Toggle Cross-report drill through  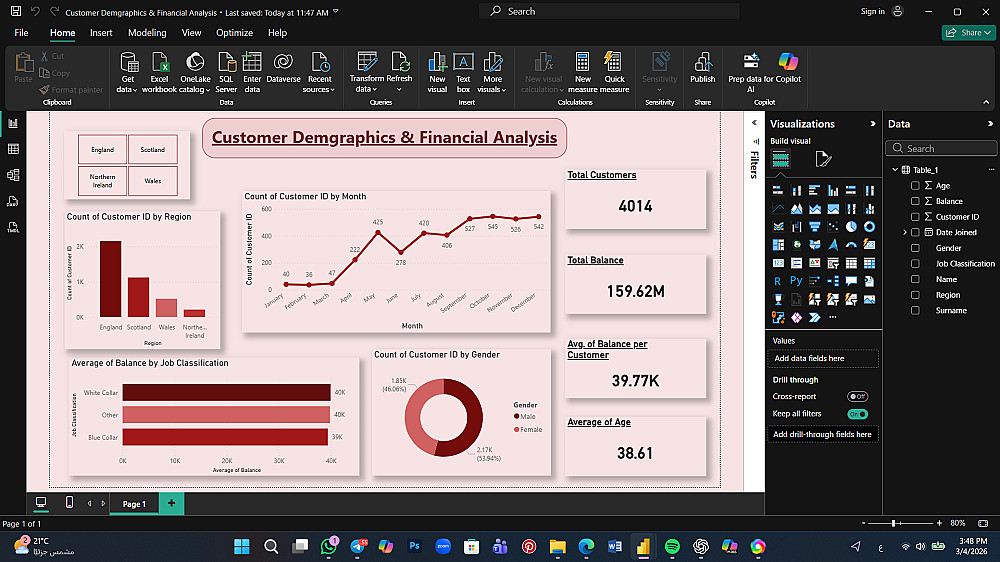point(857,396)
